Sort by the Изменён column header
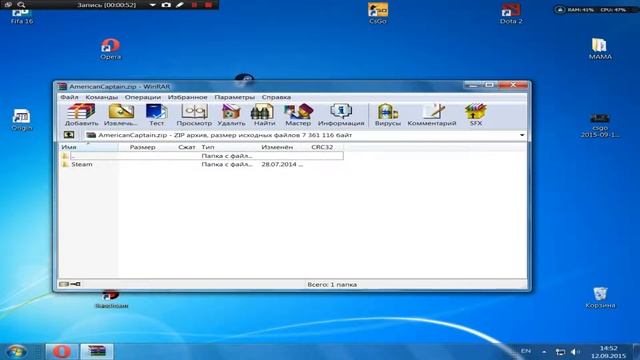The image size is (640, 360). point(277,147)
